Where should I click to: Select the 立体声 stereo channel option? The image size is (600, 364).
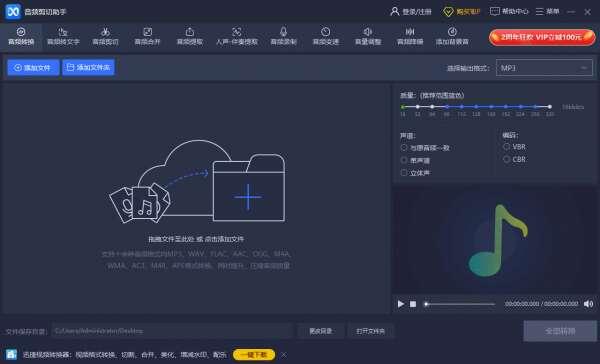click(415, 173)
